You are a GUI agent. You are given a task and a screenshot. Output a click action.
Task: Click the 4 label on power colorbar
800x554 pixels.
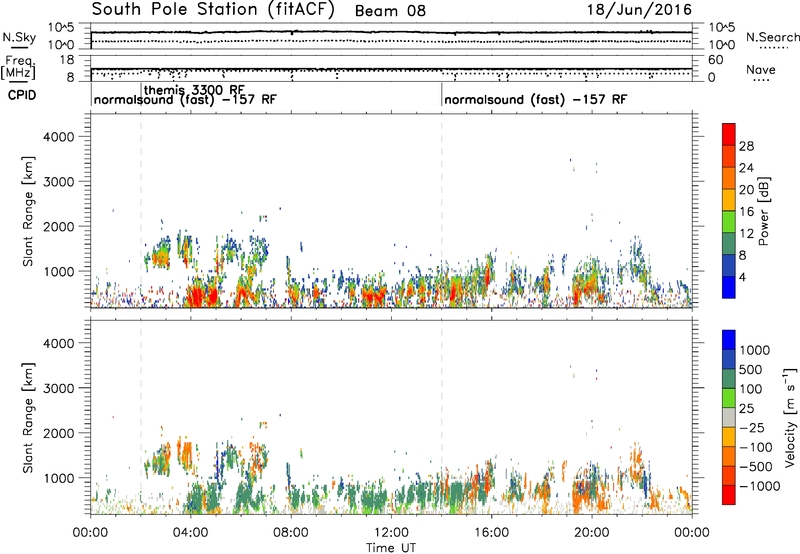[x=742, y=277]
